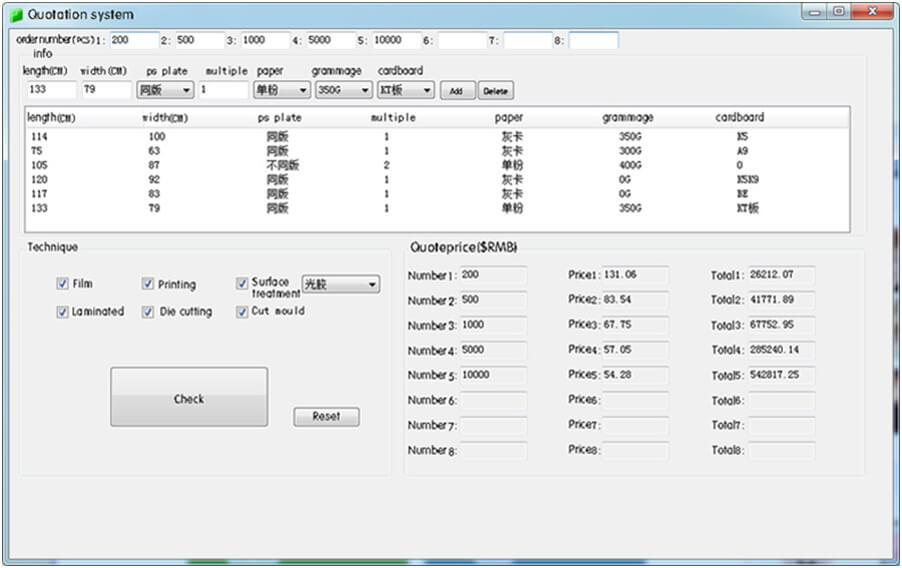The height and width of the screenshot is (568, 902).
Task: Click the length input field showing 133
Action: click(51, 90)
